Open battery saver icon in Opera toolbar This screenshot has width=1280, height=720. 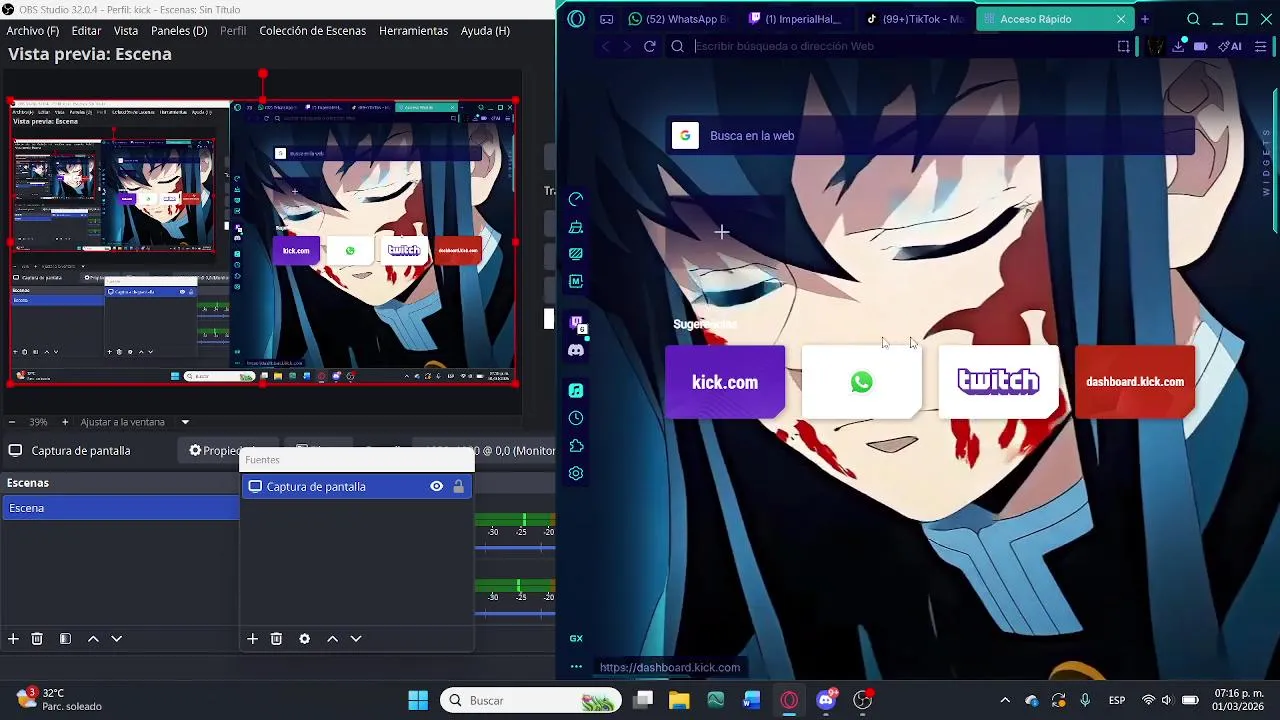click(1201, 46)
